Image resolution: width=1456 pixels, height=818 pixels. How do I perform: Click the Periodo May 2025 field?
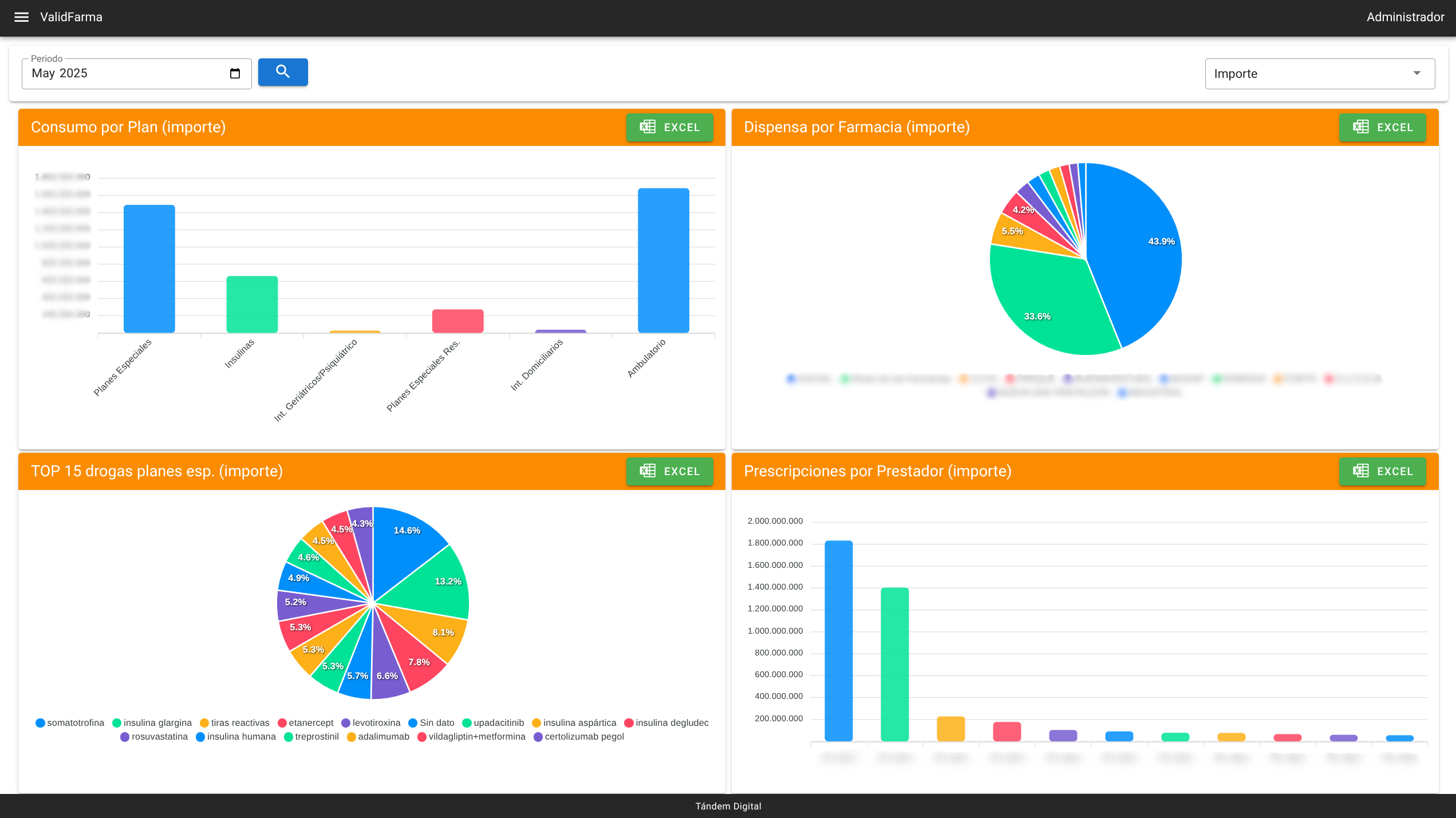[x=126, y=73]
